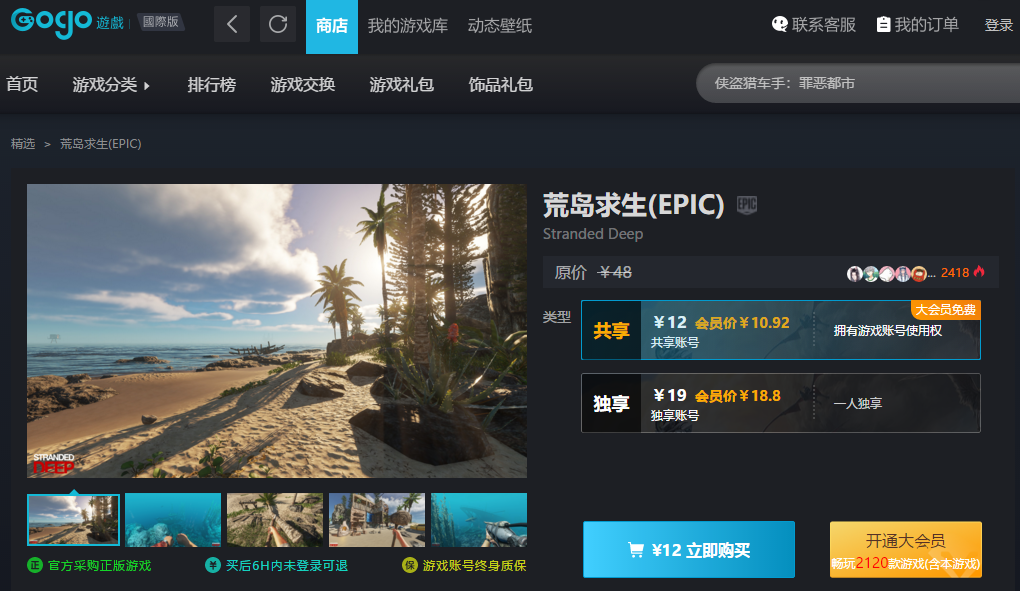Go to 首页 in the navigation bar
The width and height of the screenshot is (1020, 591).
(x=22, y=85)
